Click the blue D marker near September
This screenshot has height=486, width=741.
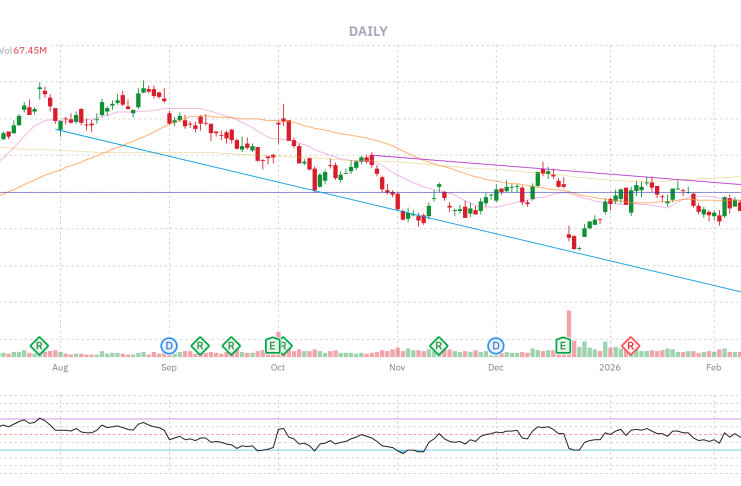(169, 346)
